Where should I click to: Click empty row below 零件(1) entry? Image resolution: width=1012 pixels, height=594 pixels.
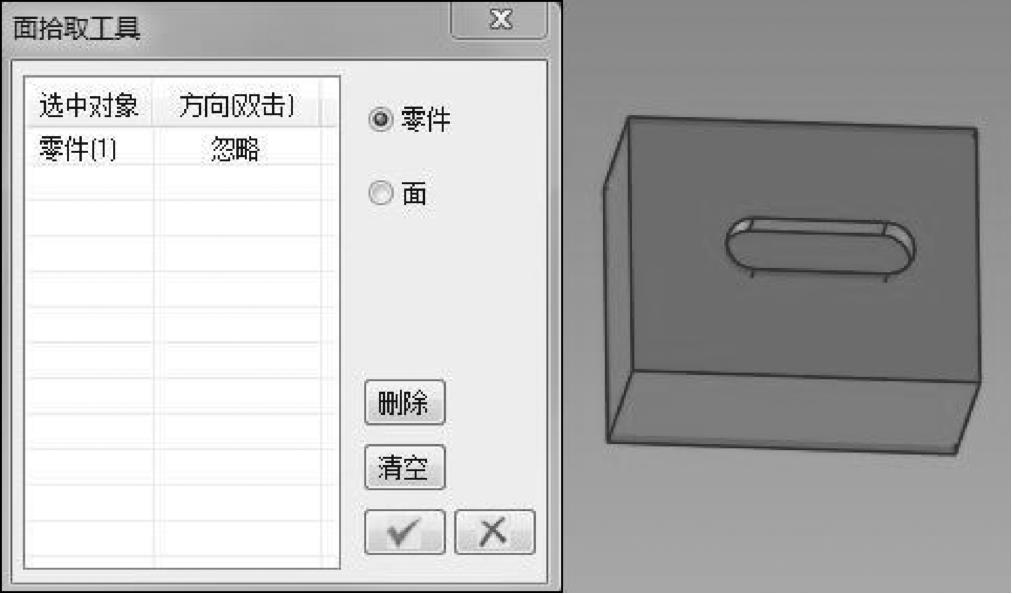pyautogui.click(x=180, y=183)
